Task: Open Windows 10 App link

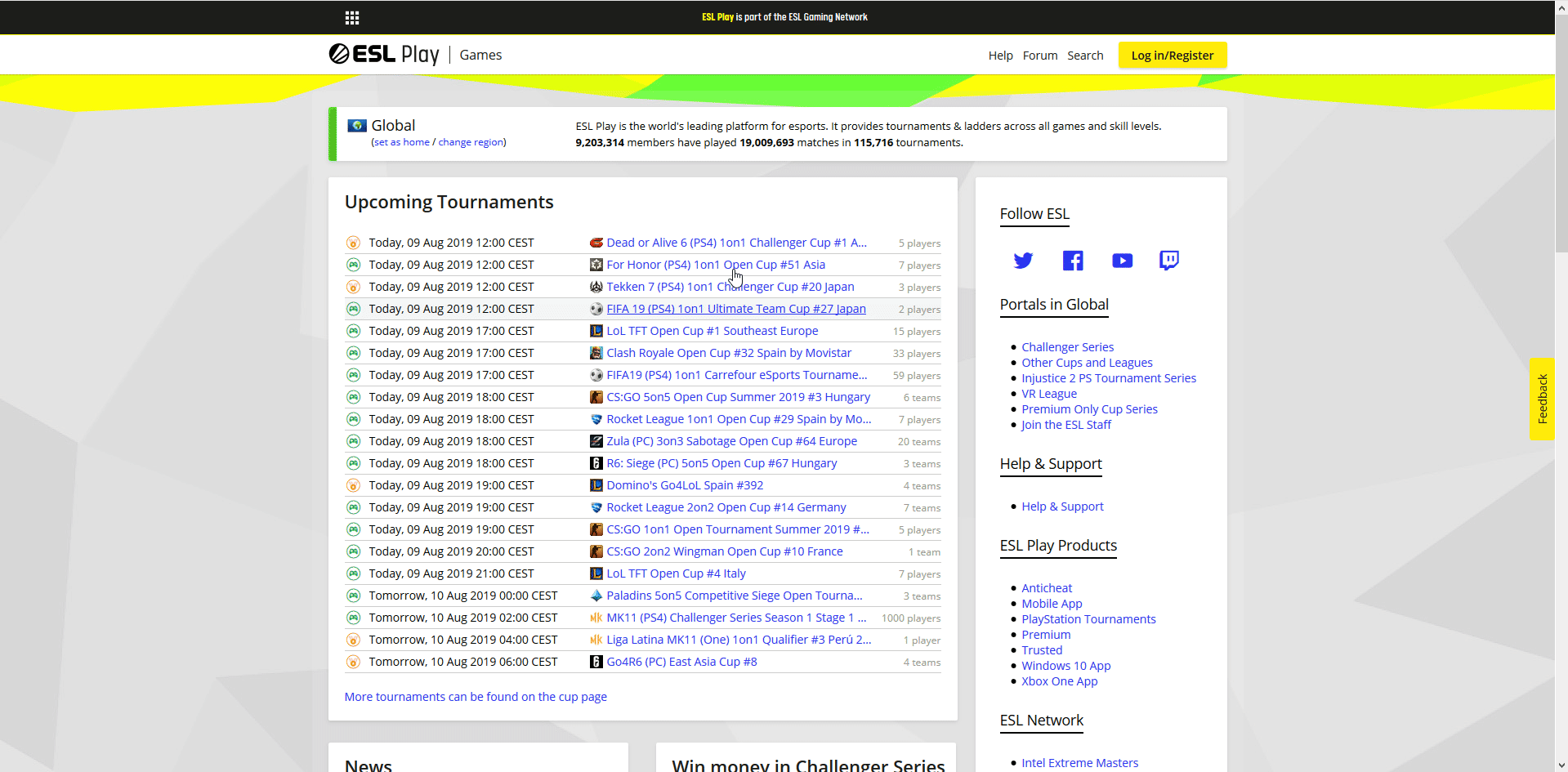Action: coord(1065,666)
